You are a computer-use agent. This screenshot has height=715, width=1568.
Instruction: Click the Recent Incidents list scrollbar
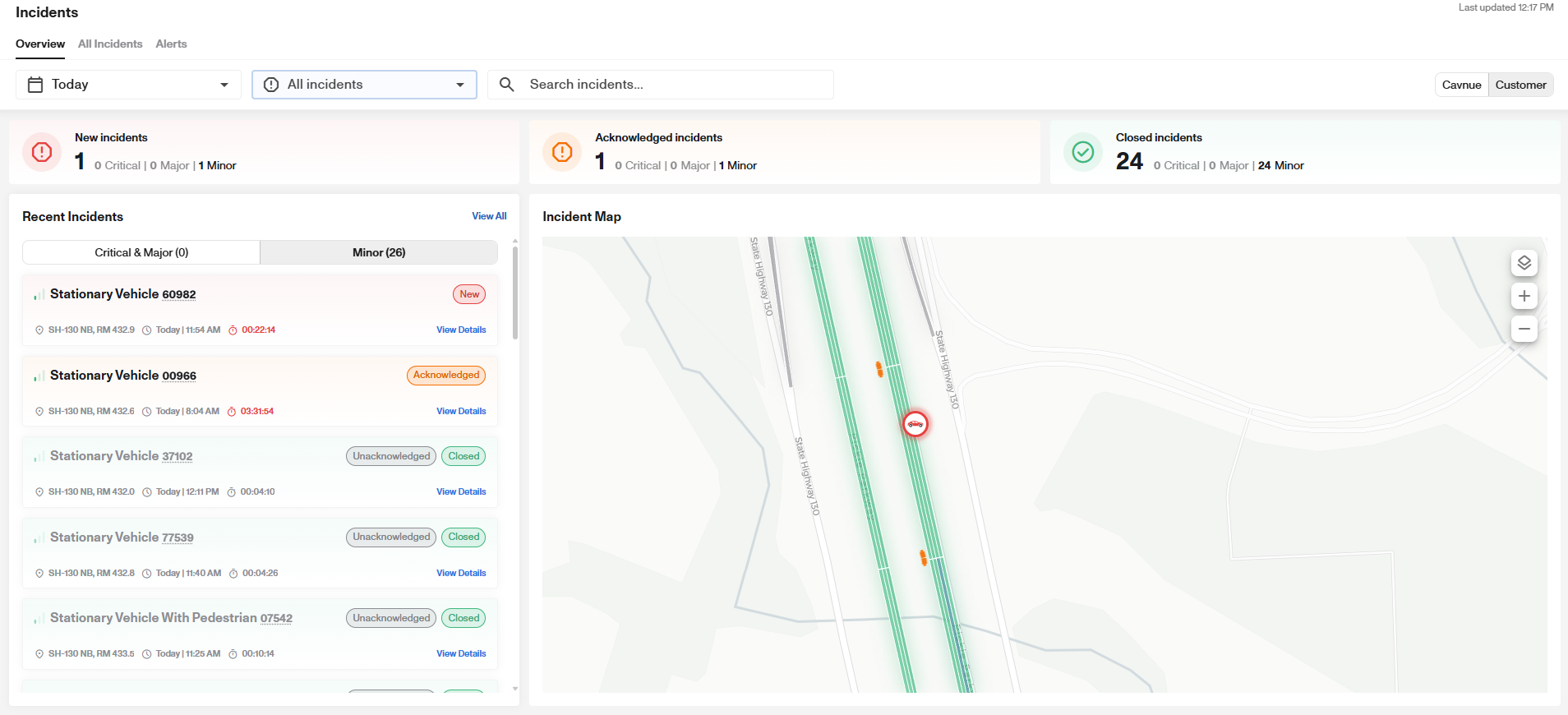click(515, 293)
